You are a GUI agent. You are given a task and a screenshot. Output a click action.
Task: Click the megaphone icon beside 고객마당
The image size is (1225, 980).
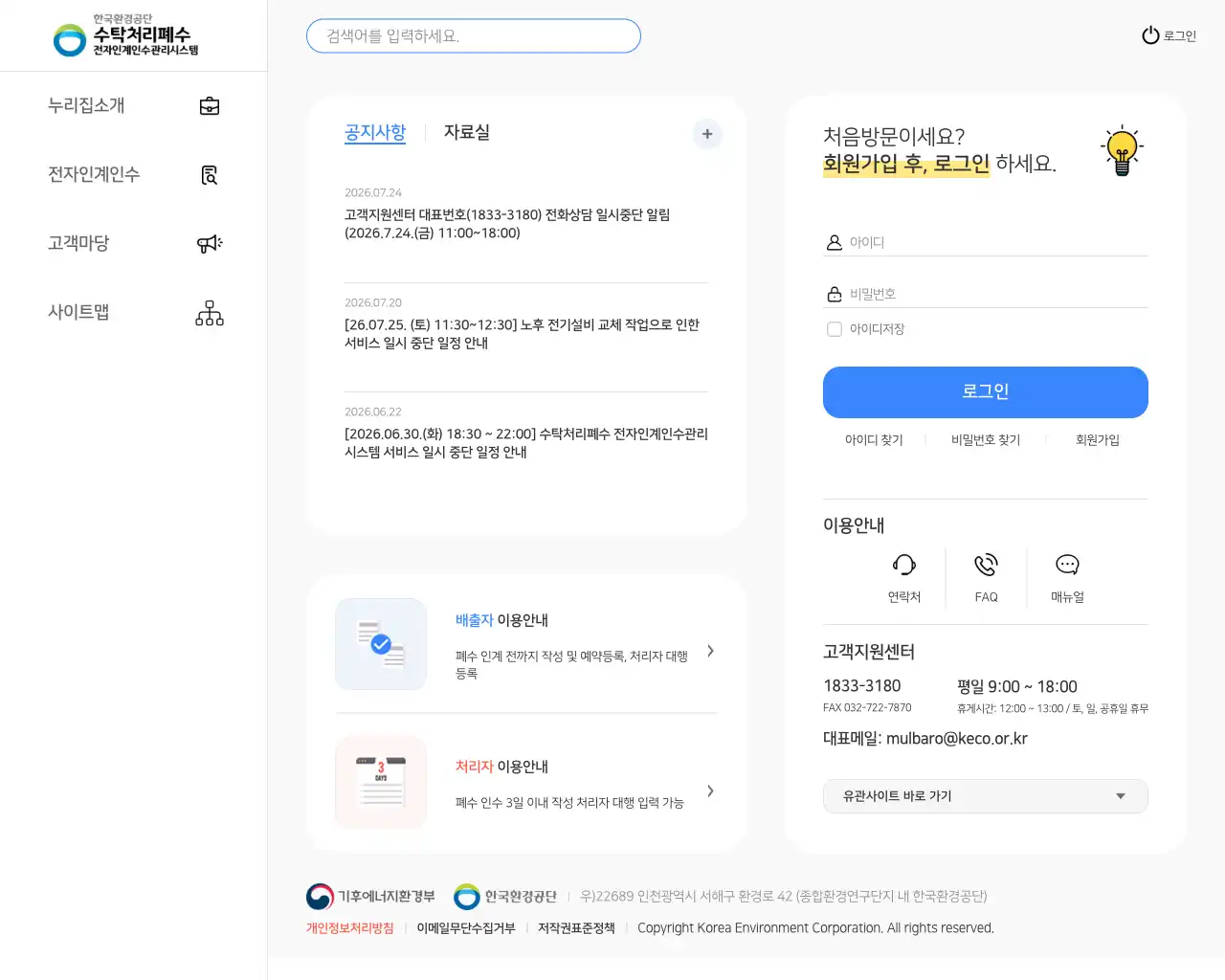click(x=210, y=244)
